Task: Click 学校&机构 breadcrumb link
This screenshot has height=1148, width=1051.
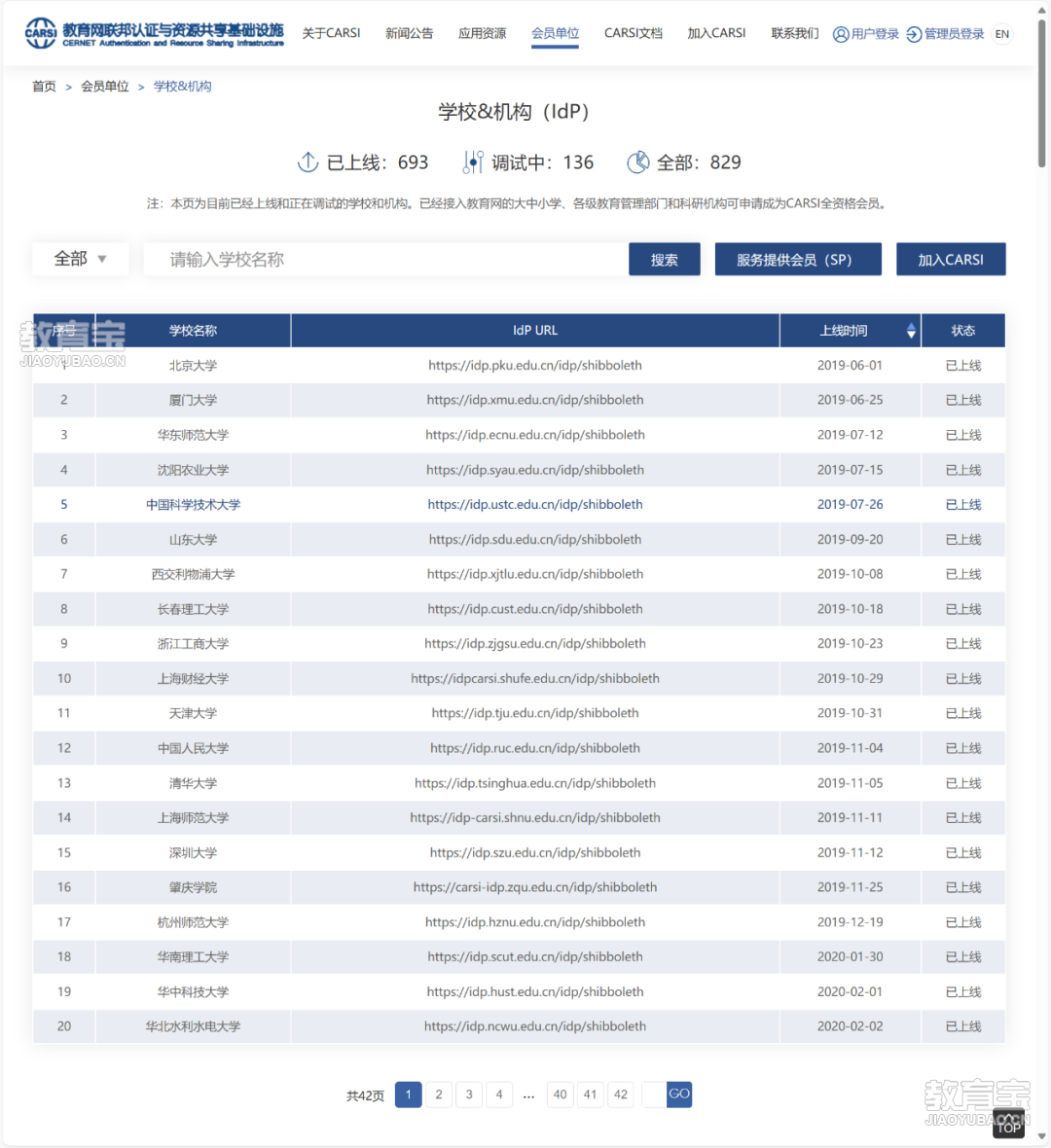Action: tap(182, 87)
